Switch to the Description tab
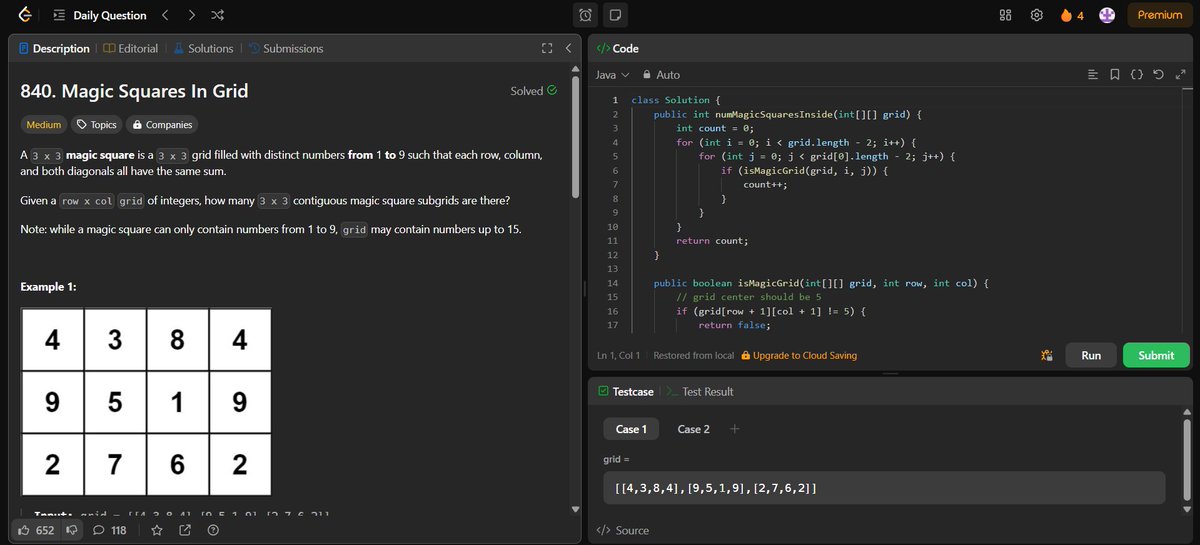Screen dimensions: 1200x545 point(53,48)
